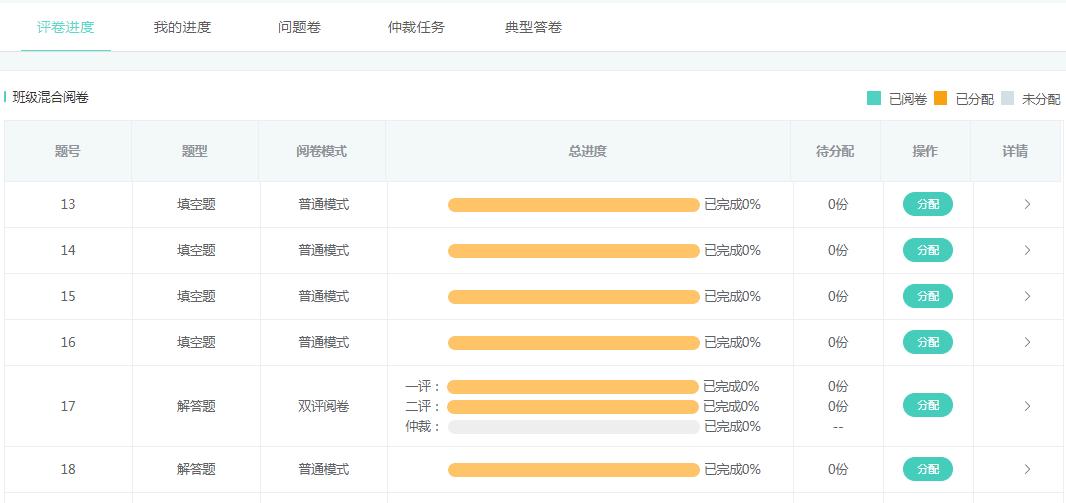Viewport: 1066px width, 503px height.
Task: Click 分配 button for question 15
Action: coord(927,296)
